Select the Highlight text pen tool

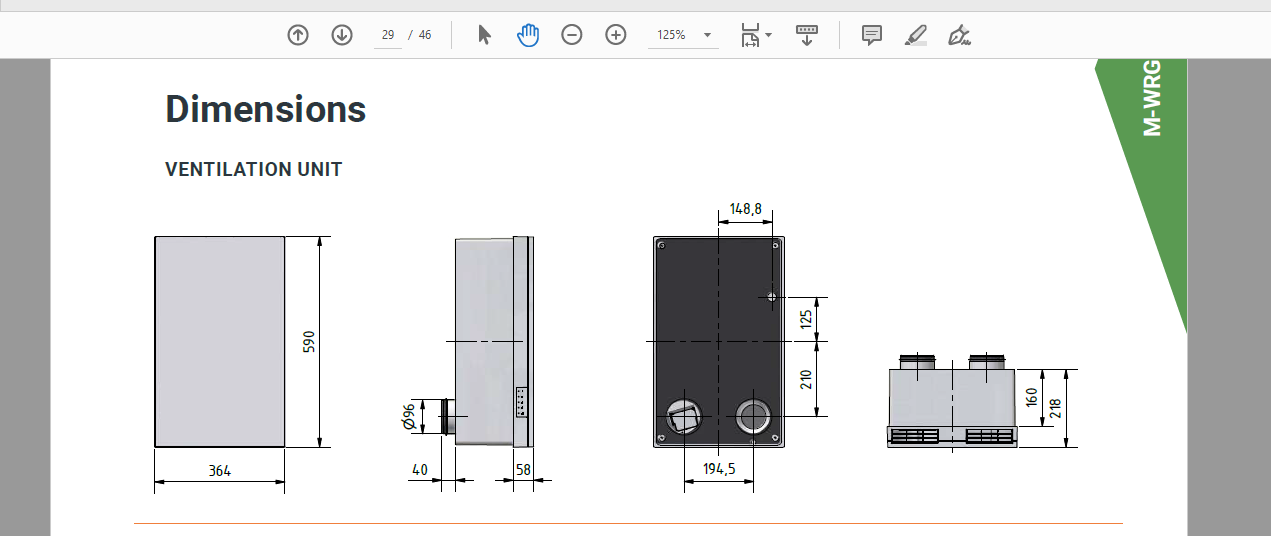tap(916, 35)
